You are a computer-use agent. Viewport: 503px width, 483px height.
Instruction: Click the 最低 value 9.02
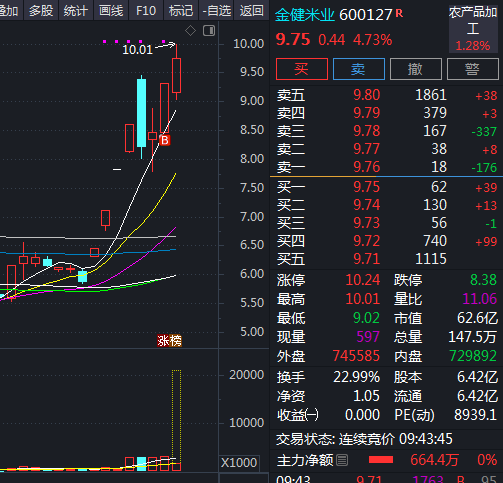coord(366,318)
